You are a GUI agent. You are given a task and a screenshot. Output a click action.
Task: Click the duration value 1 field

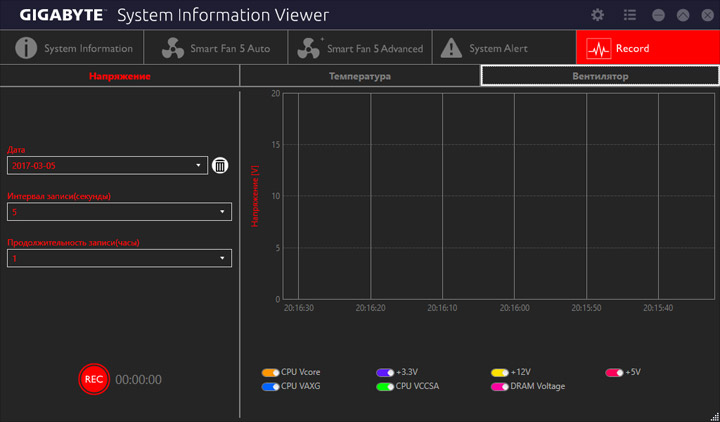click(x=119, y=258)
